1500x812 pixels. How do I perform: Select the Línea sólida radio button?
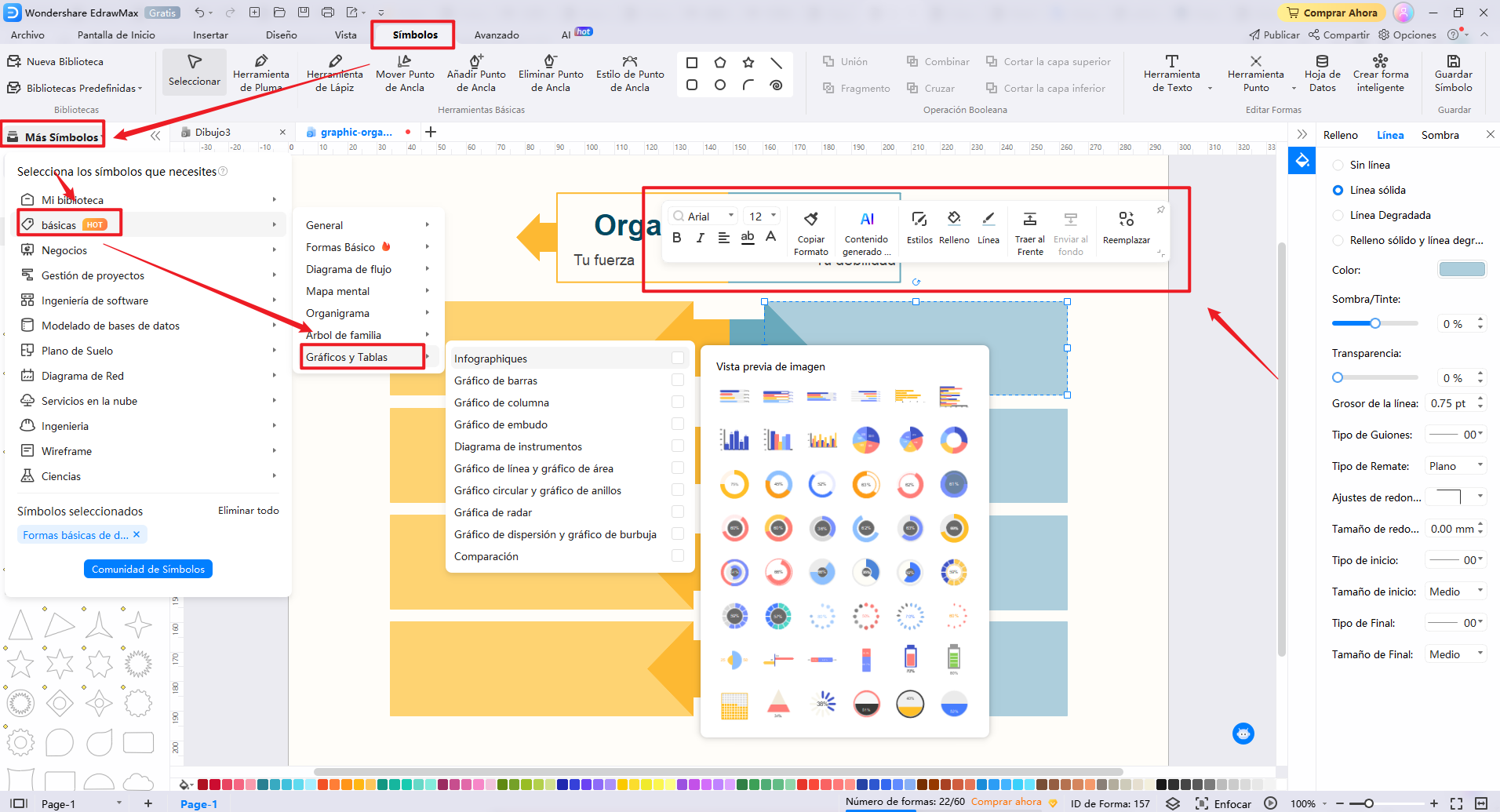(x=1337, y=190)
